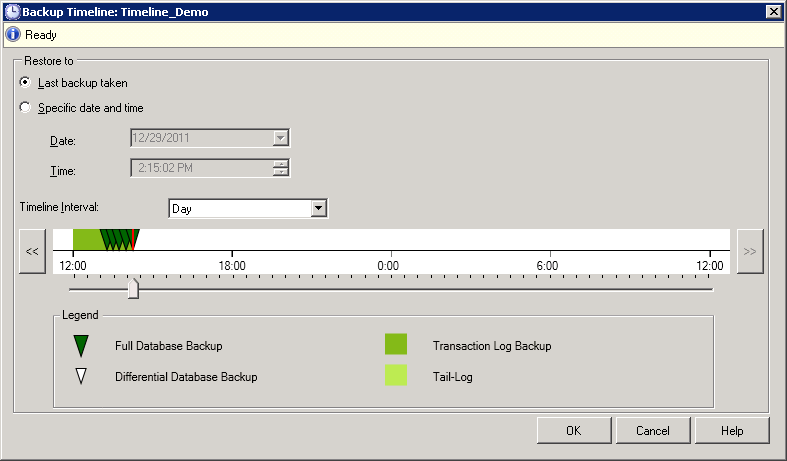Image resolution: width=787 pixels, height=461 pixels.
Task: Click the Time input field
Action: (201, 167)
